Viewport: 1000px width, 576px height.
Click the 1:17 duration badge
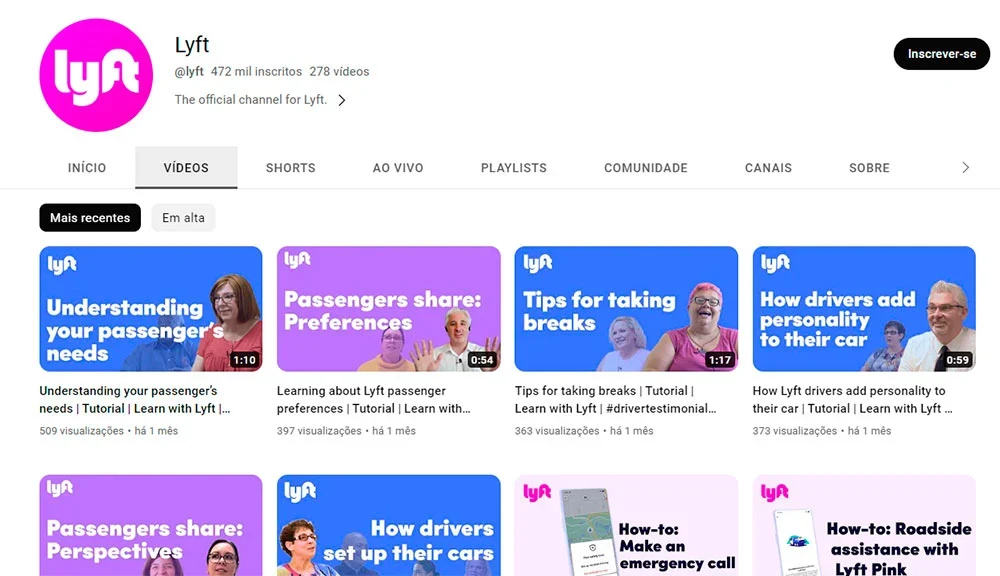(719, 360)
